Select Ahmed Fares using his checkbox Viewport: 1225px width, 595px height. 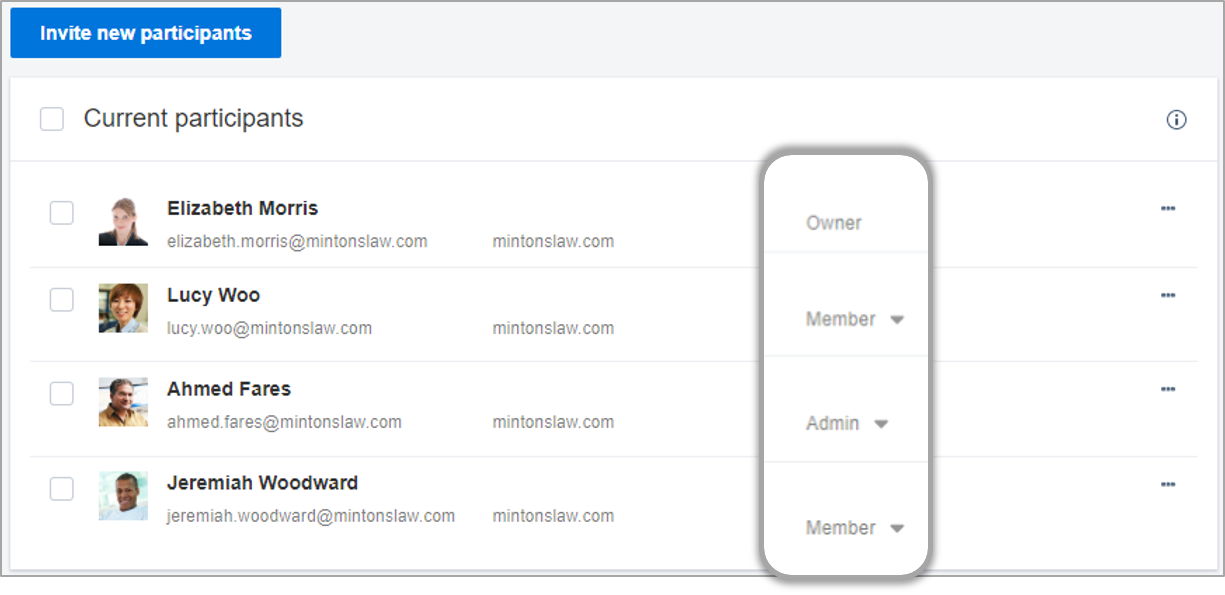coord(62,393)
